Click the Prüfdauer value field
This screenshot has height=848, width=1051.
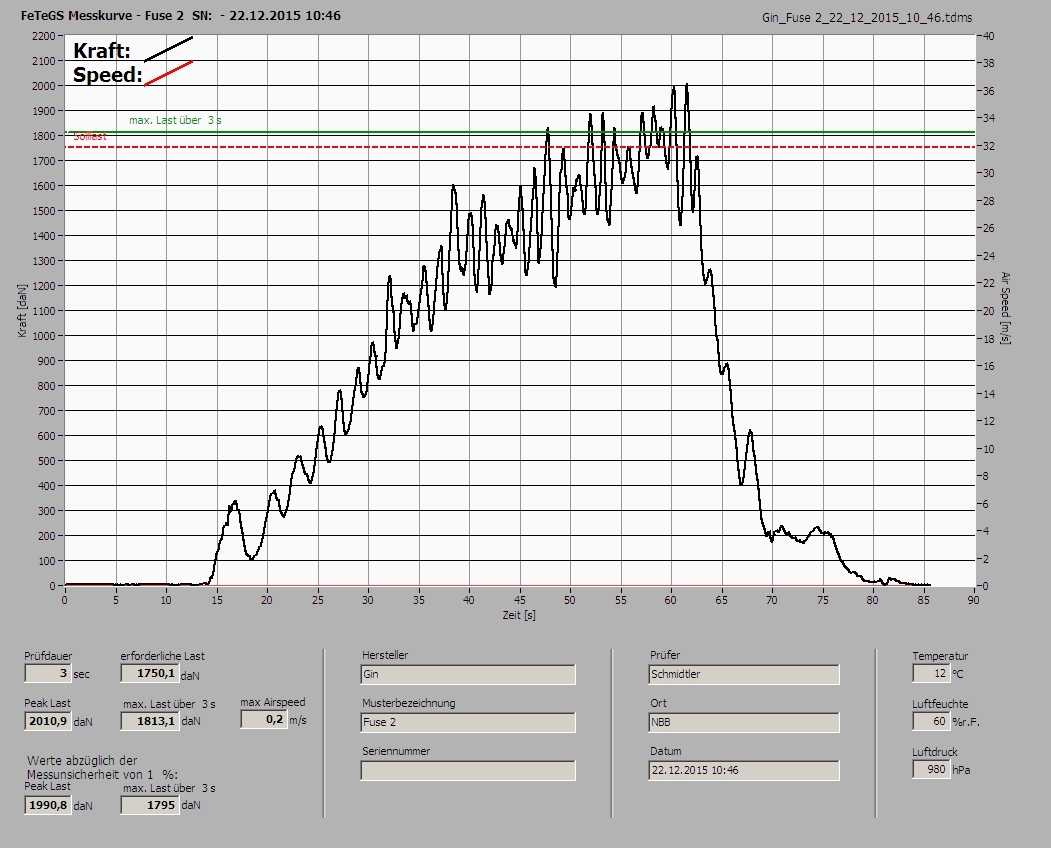[x=48, y=673]
